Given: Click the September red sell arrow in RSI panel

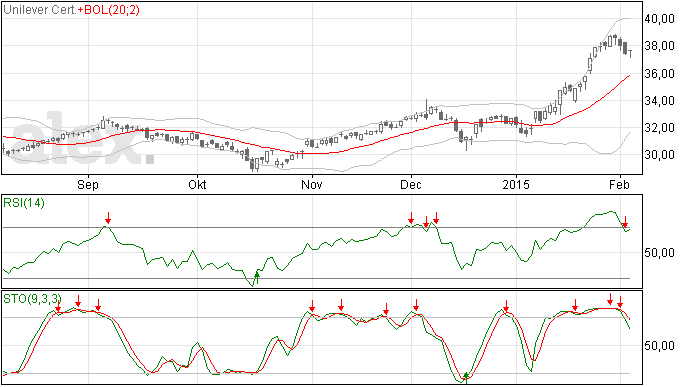Looking at the screenshot, I should pos(108,217).
